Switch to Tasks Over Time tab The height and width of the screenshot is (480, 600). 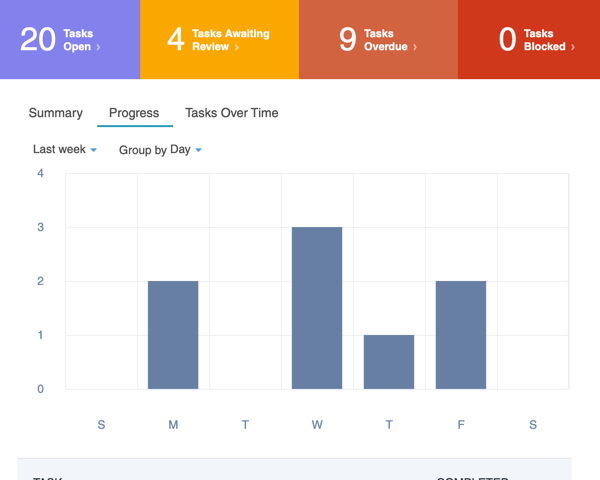[x=232, y=113]
